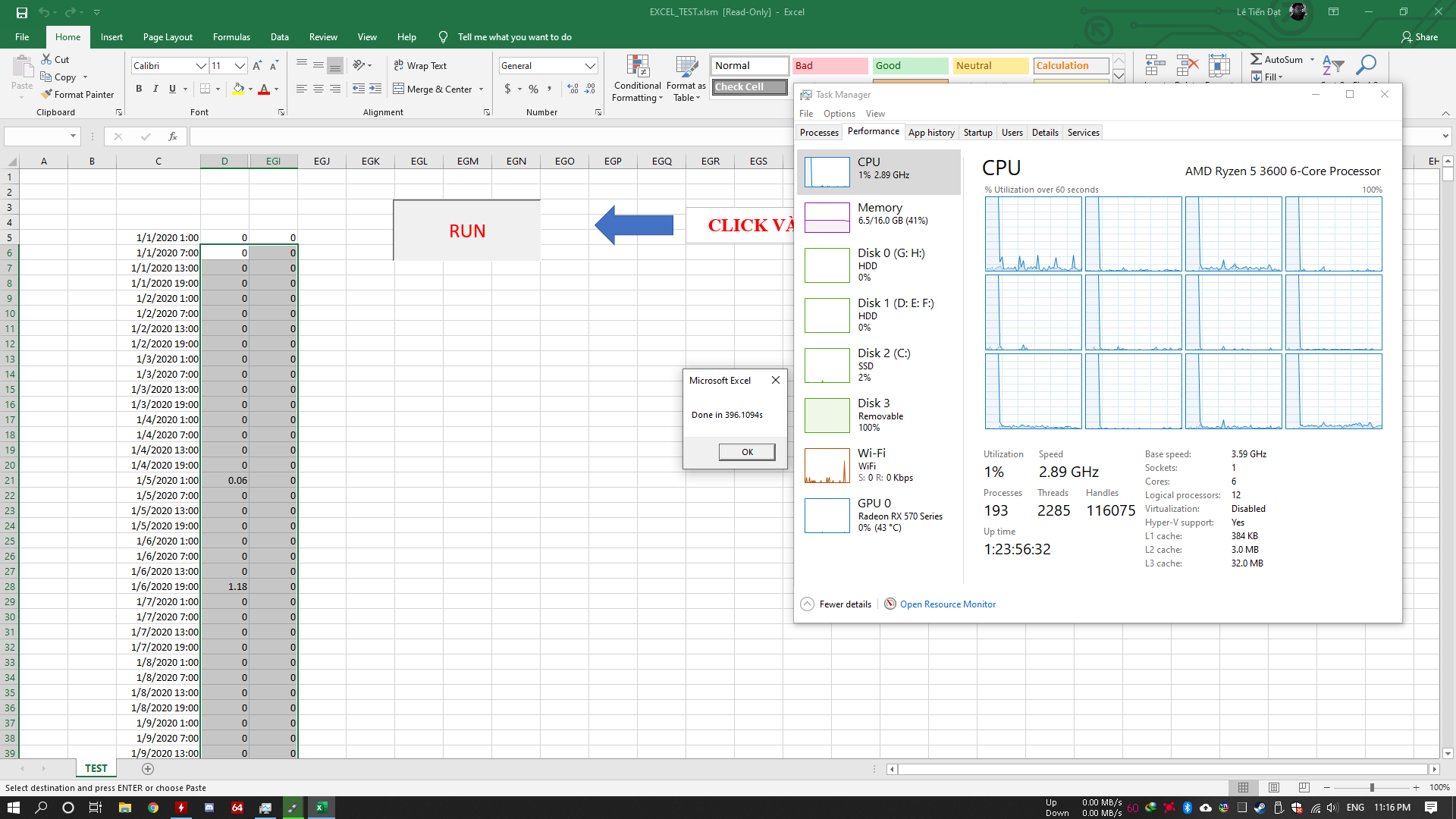Click the Sort & Filter icon
The image size is (1456, 819).
tap(1332, 66)
